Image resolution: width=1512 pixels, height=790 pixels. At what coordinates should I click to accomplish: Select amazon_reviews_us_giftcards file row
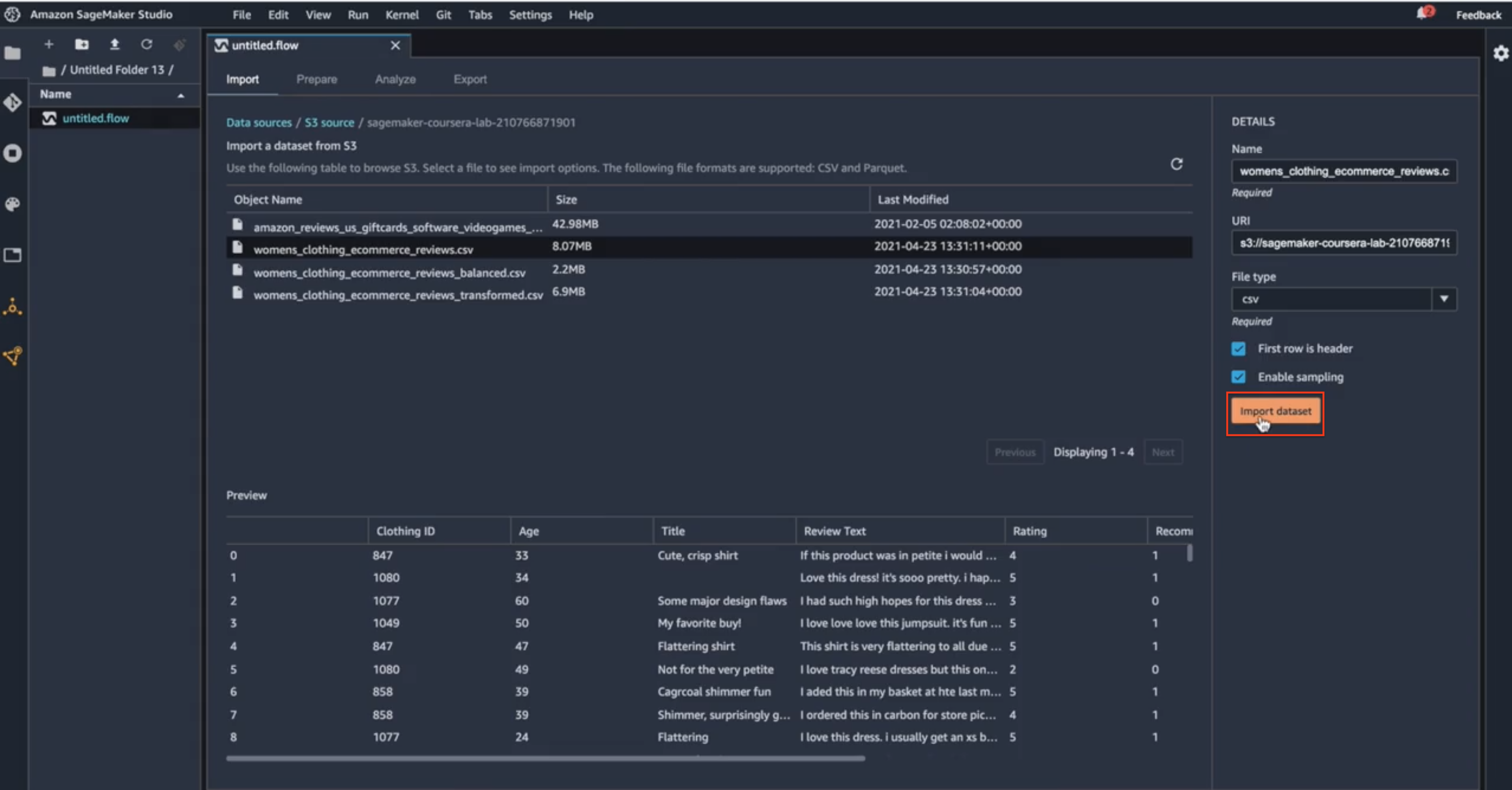[709, 225]
